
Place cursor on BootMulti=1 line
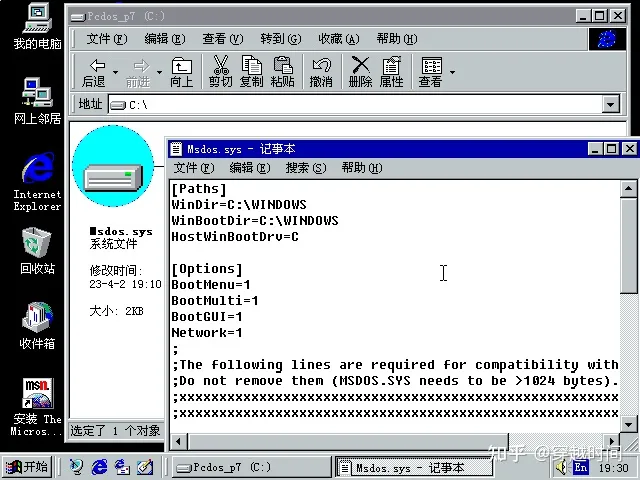pos(215,301)
